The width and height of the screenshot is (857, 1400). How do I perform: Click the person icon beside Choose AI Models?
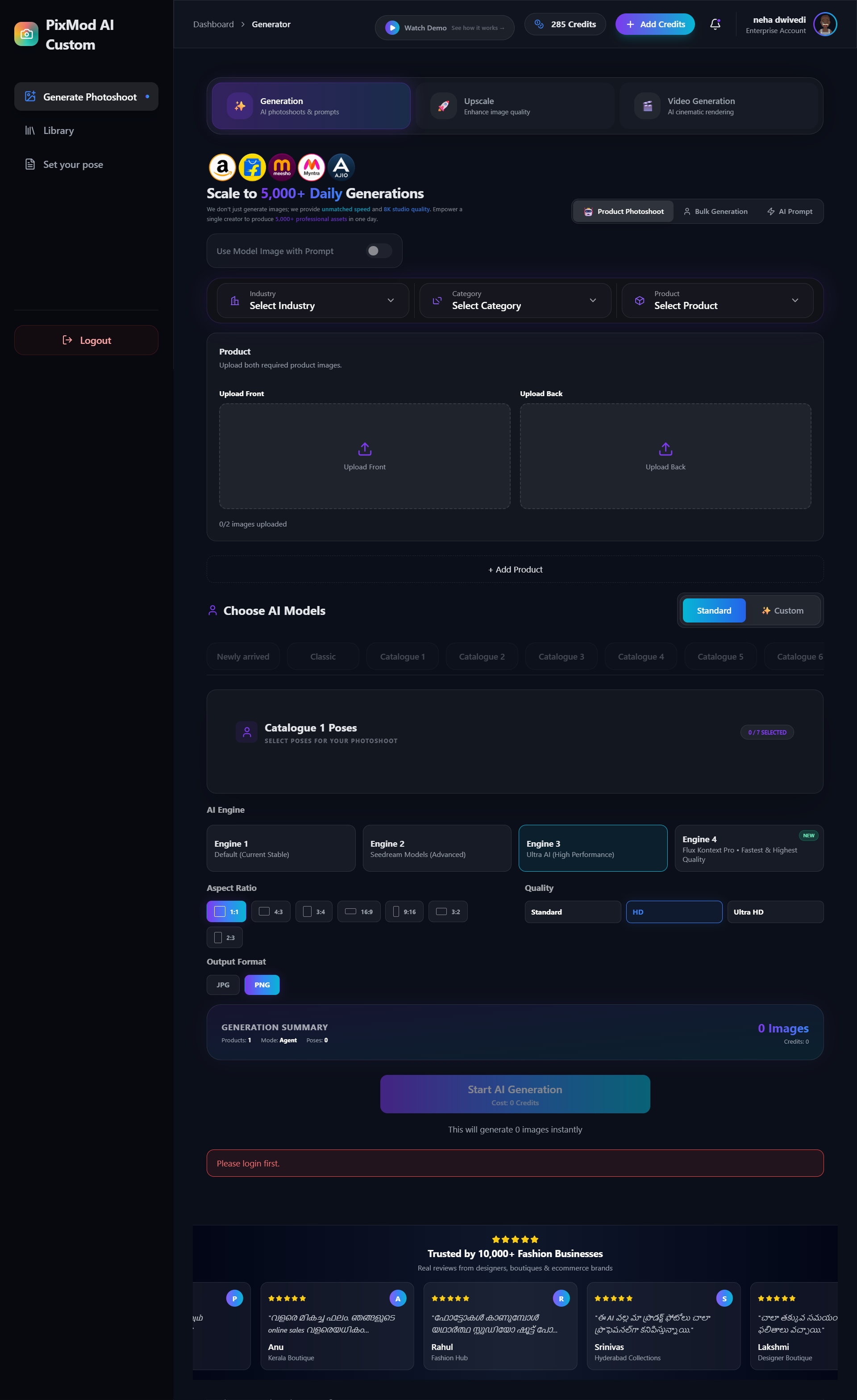click(212, 611)
